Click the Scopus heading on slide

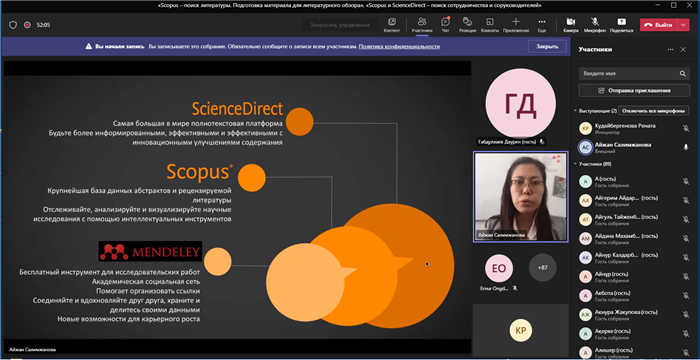click(200, 172)
